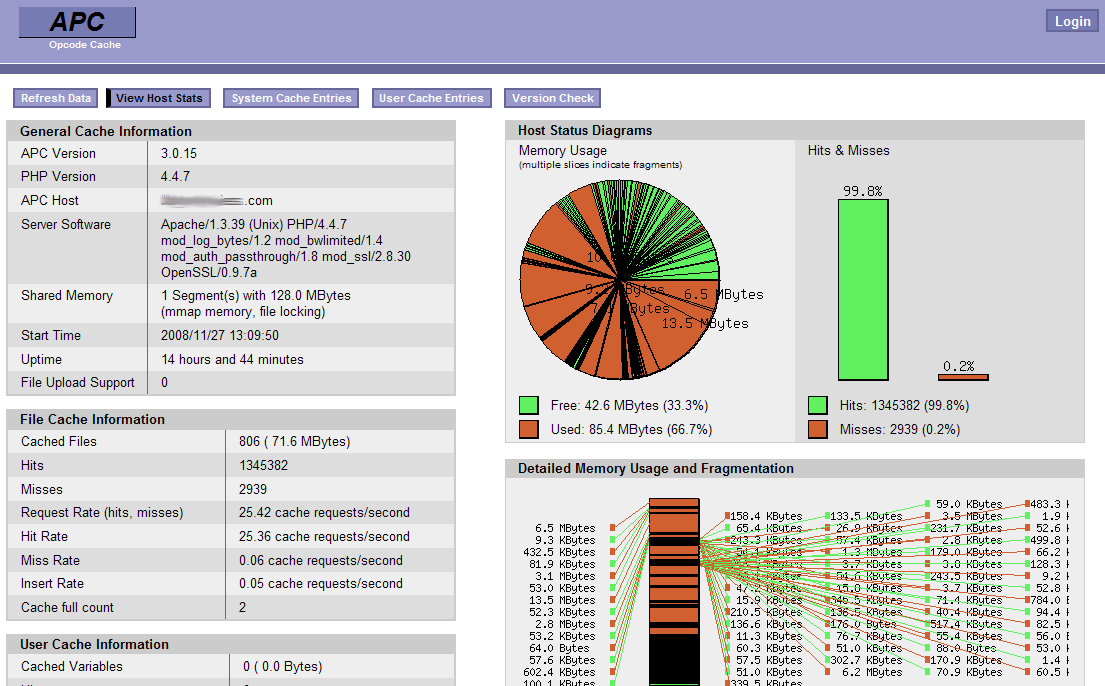Click the User Cache Information header
Screen dimensions: 1105x686
tap(94, 644)
